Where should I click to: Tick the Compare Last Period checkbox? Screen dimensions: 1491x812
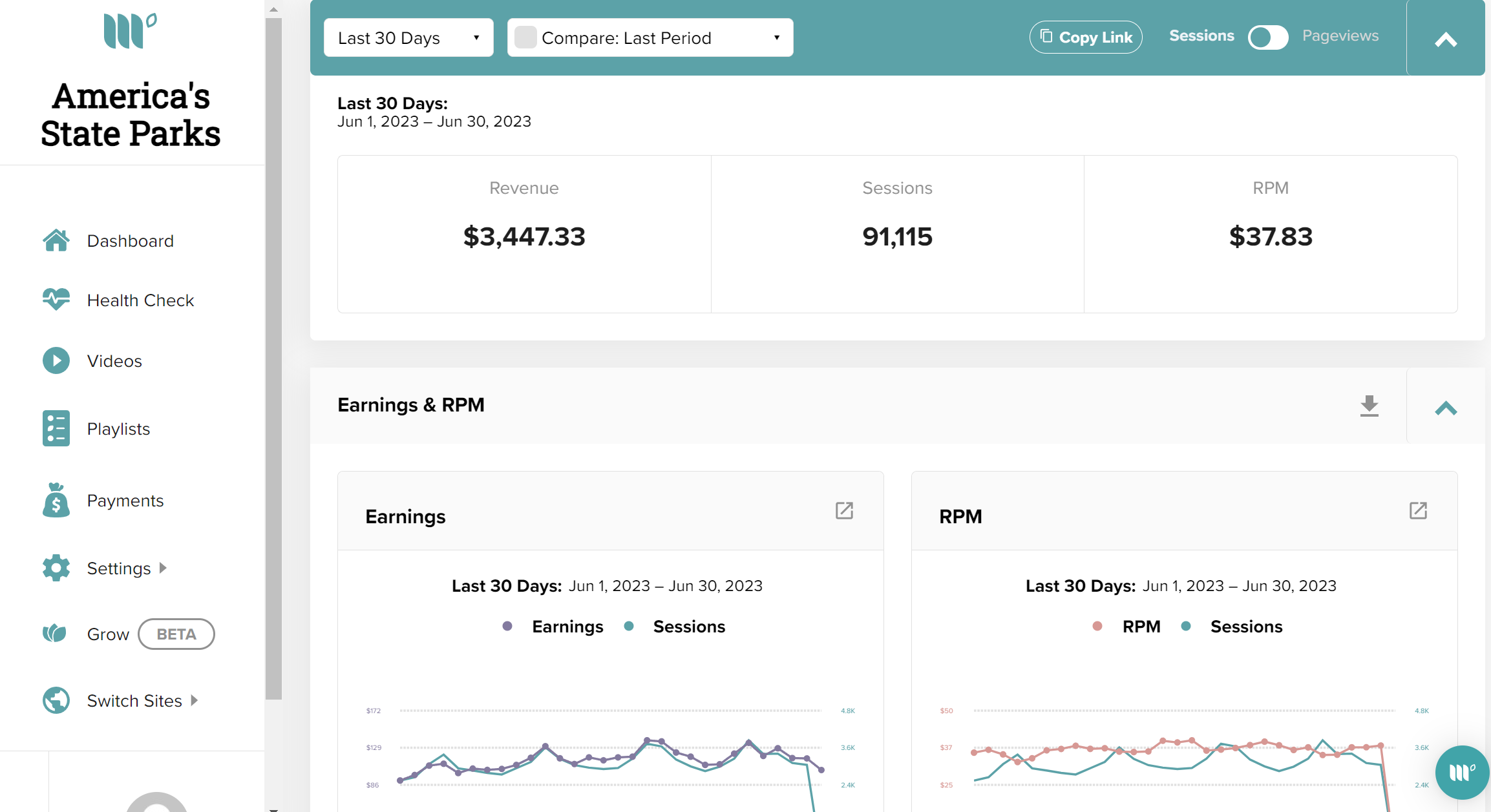pos(525,37)
